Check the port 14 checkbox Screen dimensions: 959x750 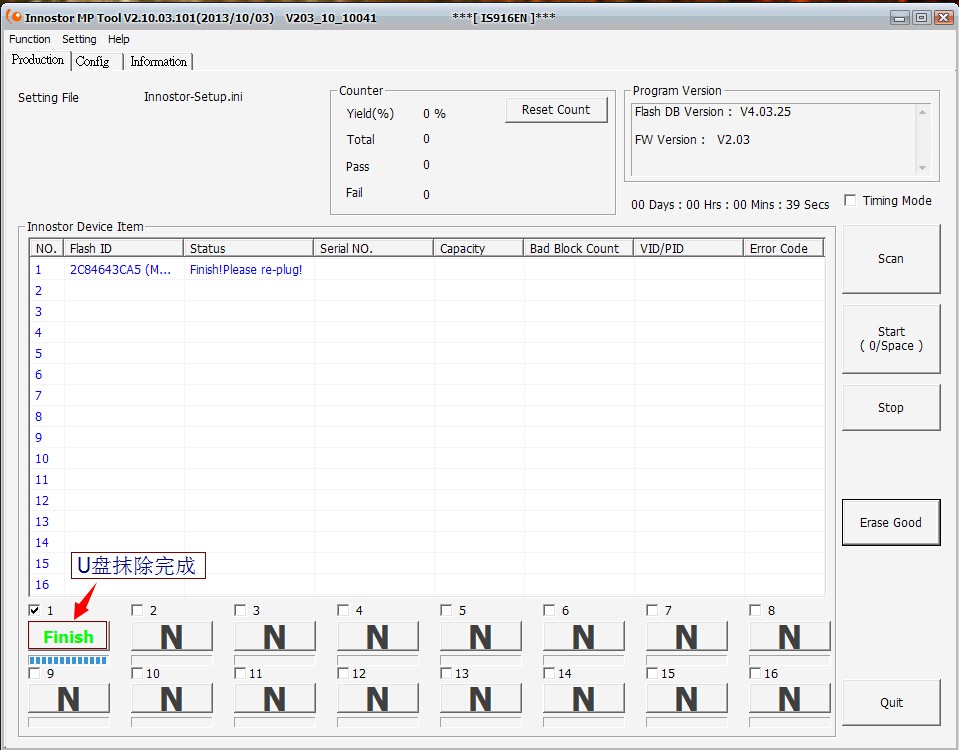point(549,673)
